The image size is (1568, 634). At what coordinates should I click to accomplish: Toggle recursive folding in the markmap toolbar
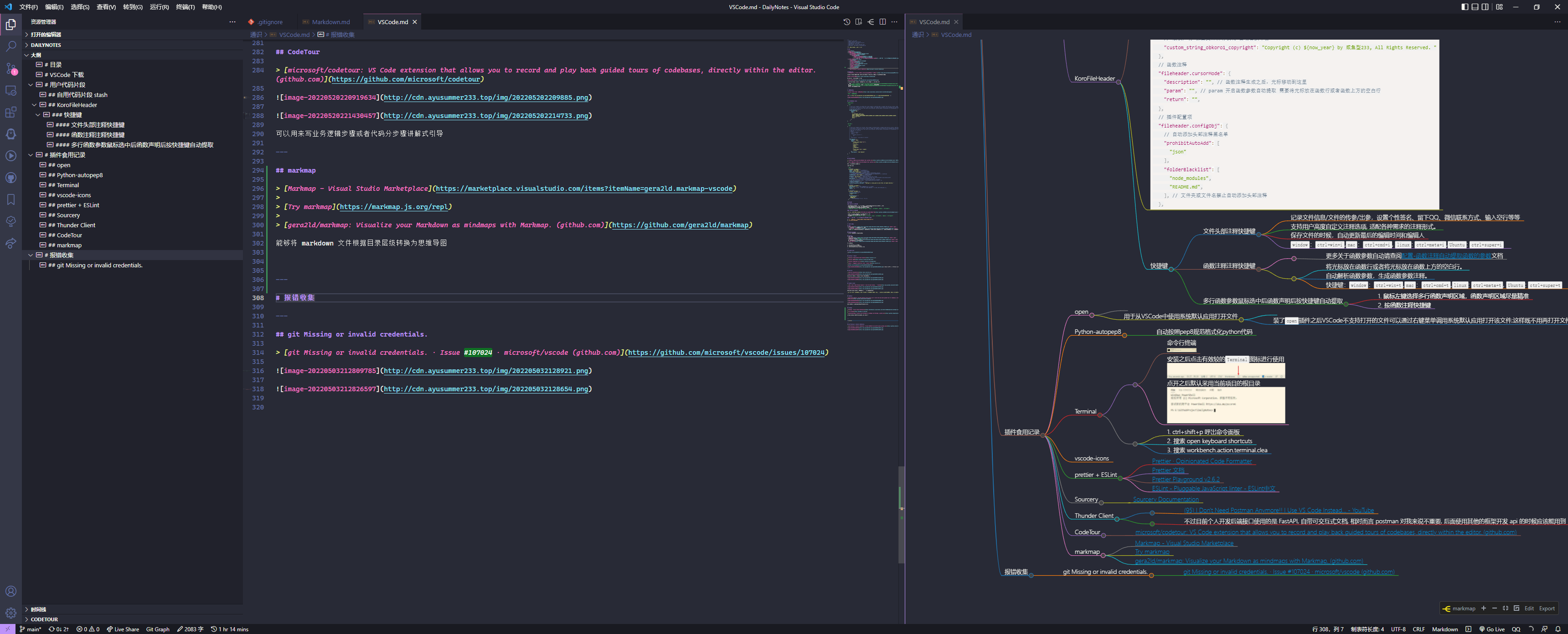(1517, 608)
